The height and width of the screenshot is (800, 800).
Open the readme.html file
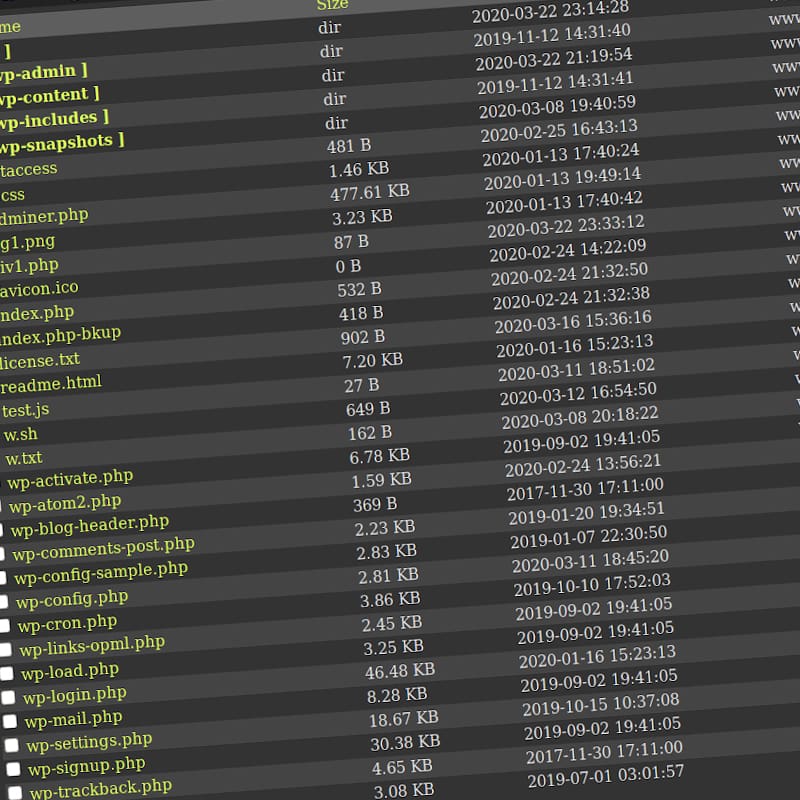51,384
